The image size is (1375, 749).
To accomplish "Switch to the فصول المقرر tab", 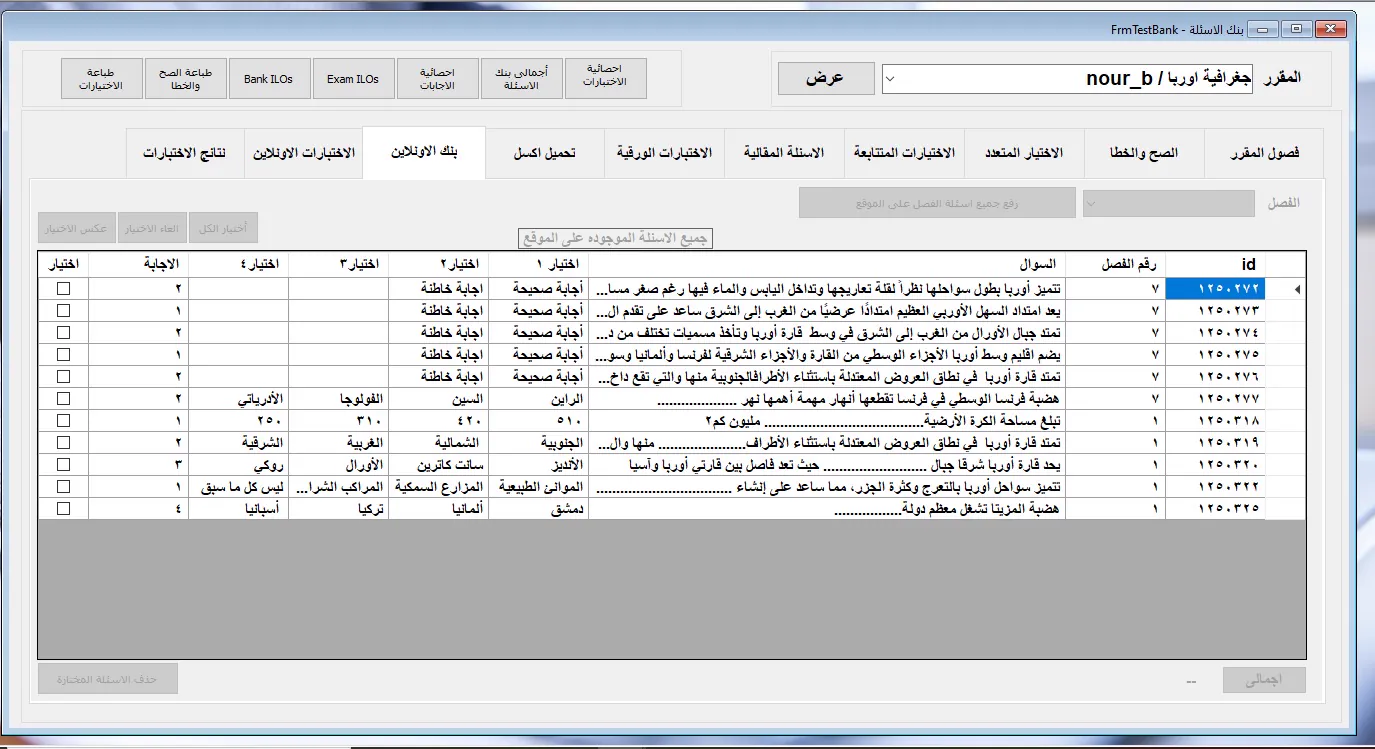I will click(x=1263, y=153).
